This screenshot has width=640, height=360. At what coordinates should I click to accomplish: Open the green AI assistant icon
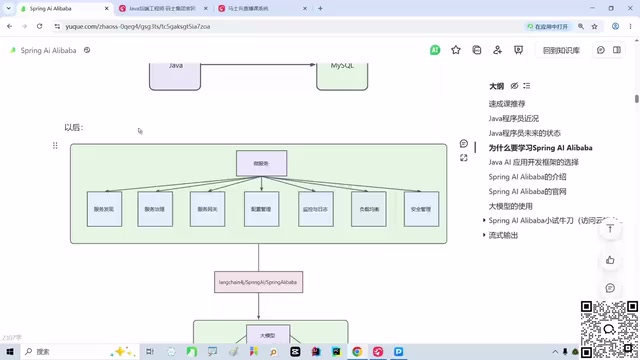435,50
